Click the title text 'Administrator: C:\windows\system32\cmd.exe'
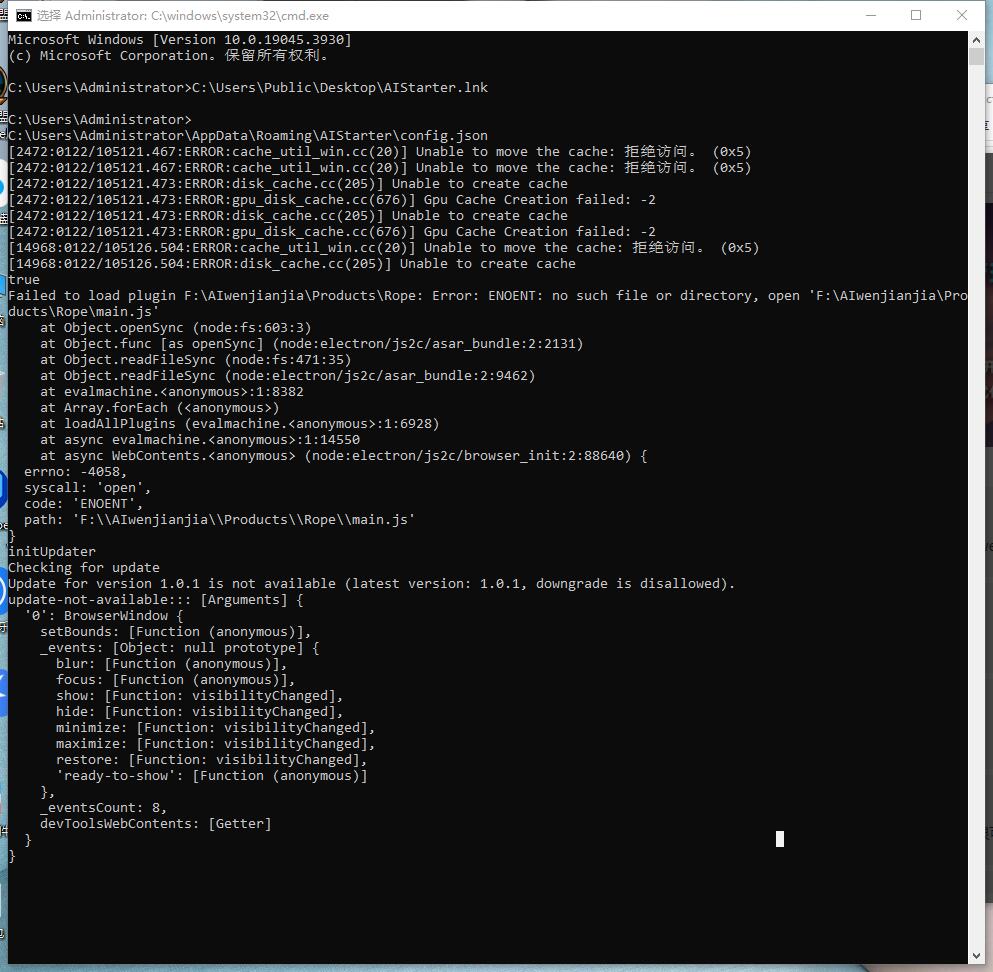Viewport: 993px width, 972px height. click(196, 16)
